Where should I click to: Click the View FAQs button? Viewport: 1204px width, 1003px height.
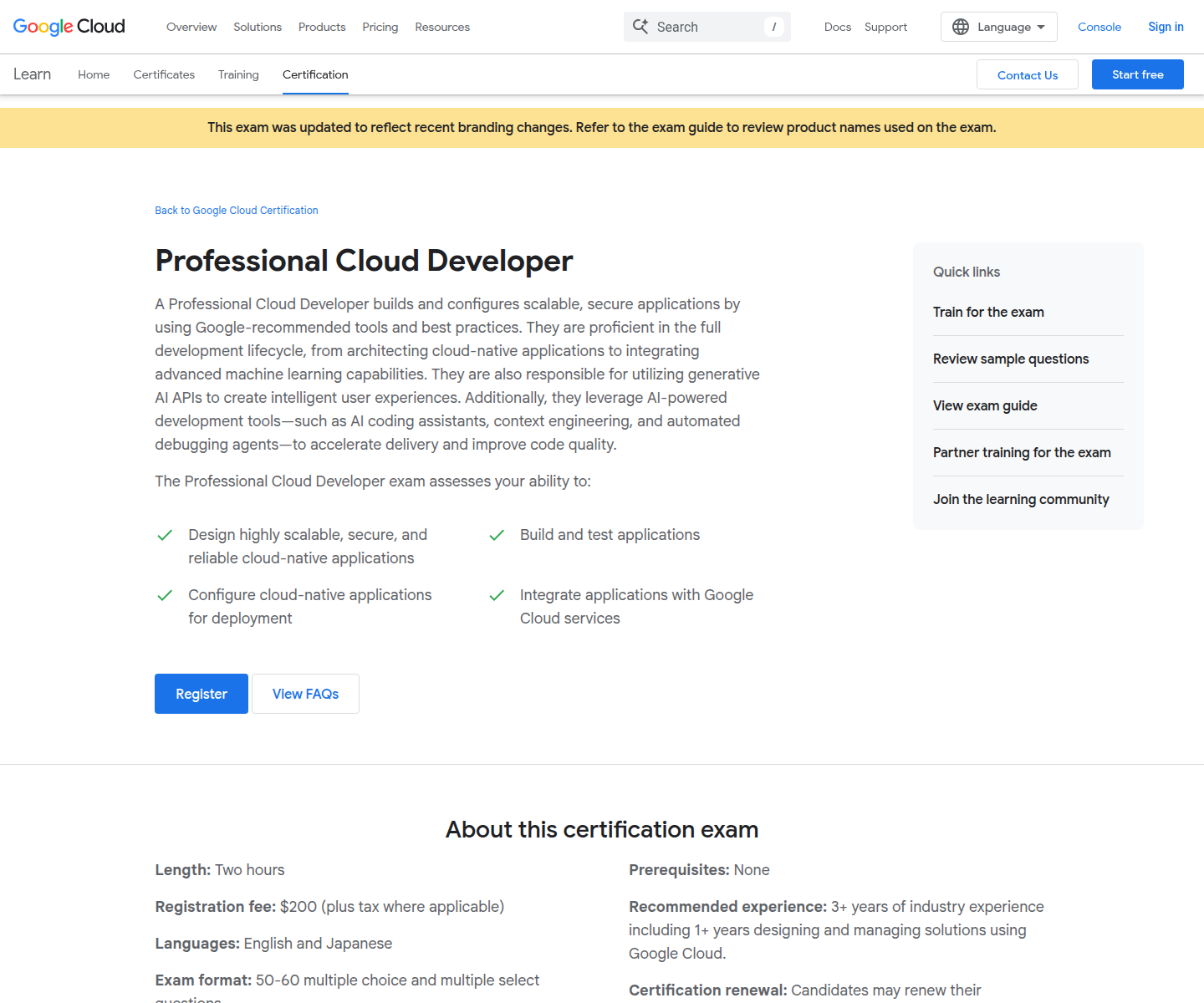[x=305, y=694]
